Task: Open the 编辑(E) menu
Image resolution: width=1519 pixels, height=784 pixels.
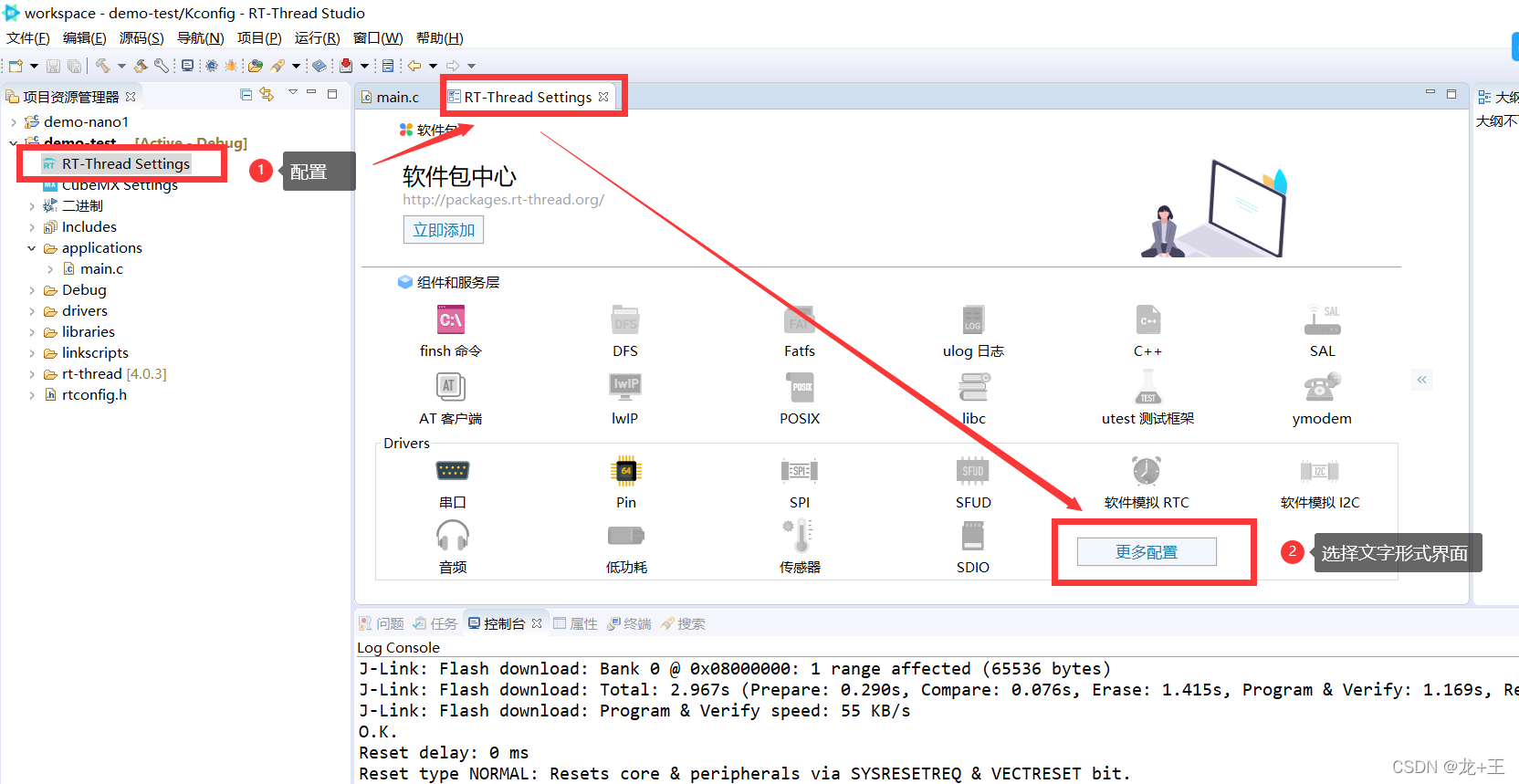Action: 85,37
